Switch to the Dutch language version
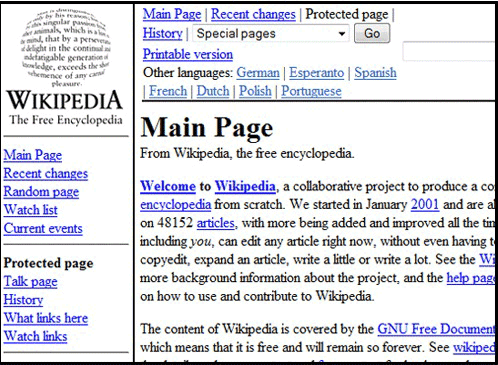This screenshot has height=365, width=498. 213,91
